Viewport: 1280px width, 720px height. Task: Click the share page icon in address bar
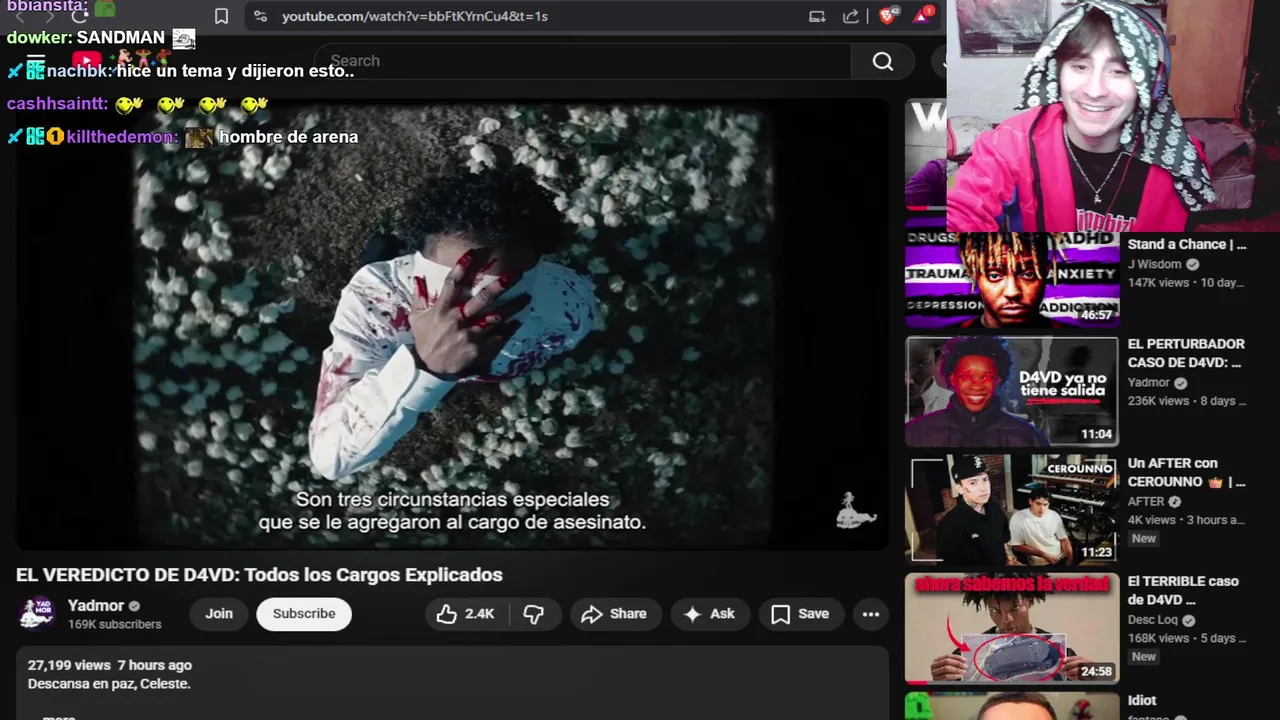click(851, 16)
